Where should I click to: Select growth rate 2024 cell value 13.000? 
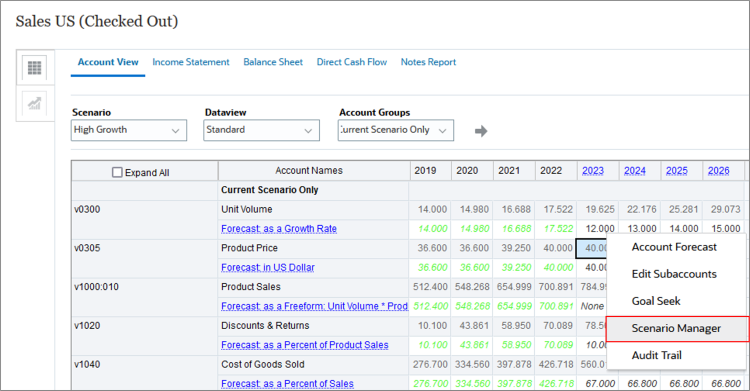640,229
